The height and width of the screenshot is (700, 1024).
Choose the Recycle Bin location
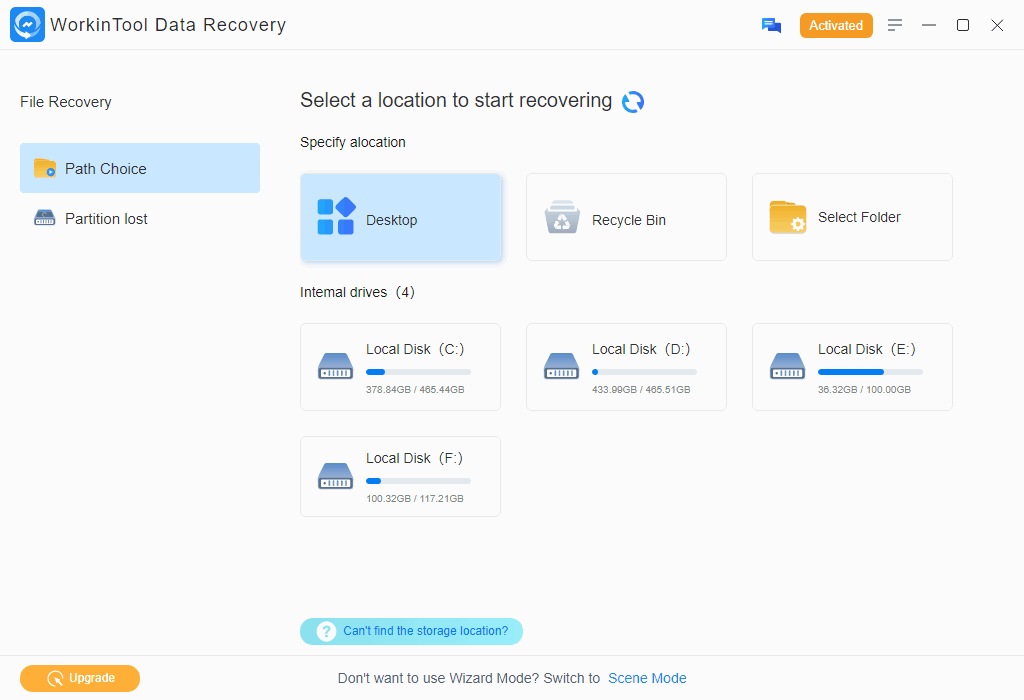(626, 218)
